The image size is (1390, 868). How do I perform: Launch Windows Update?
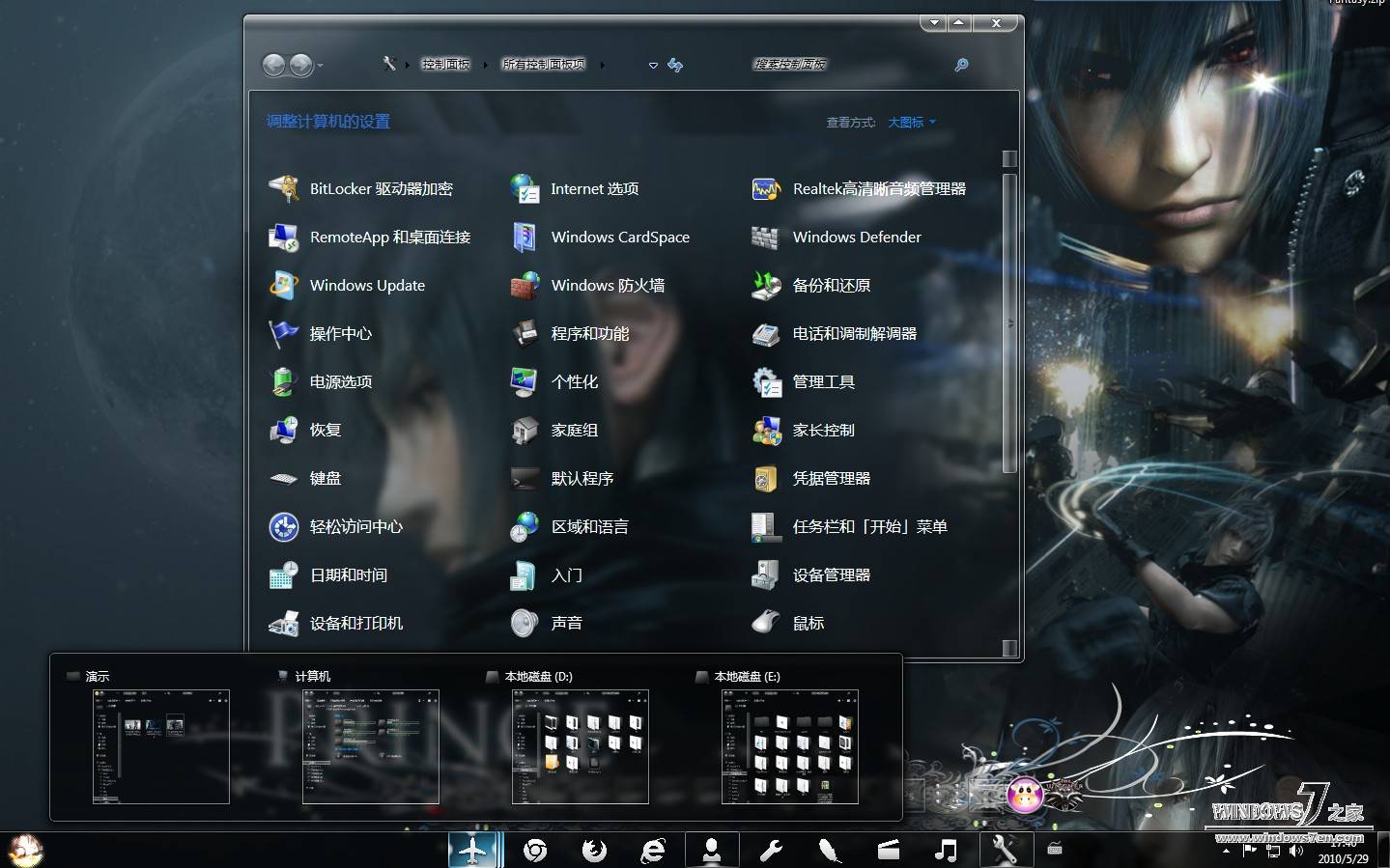347,285
